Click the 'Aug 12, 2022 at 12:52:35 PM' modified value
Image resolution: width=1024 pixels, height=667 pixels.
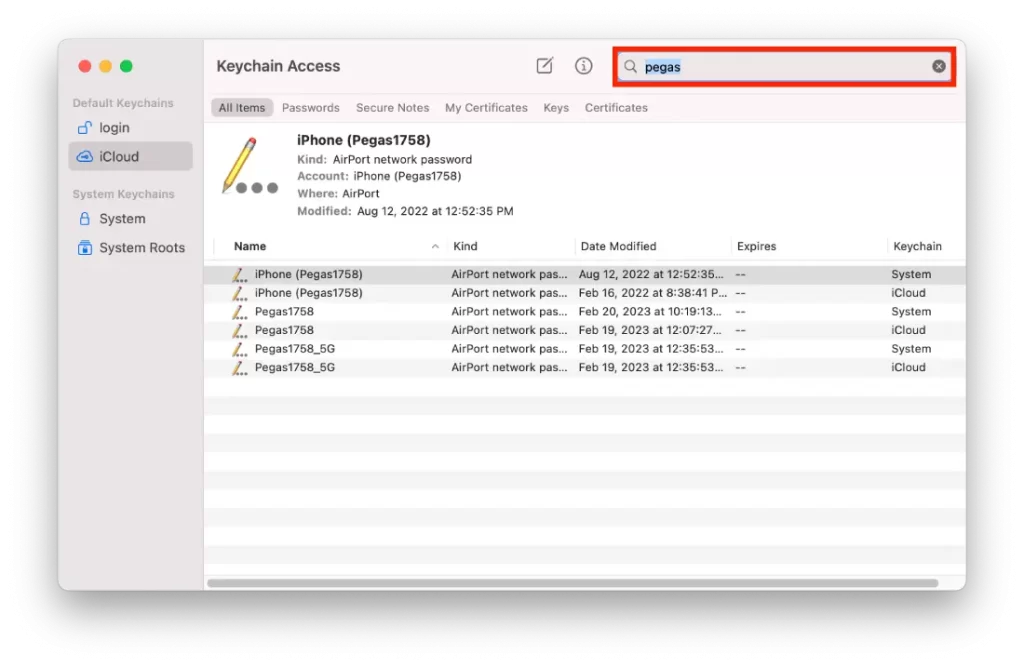pos(435,211)
